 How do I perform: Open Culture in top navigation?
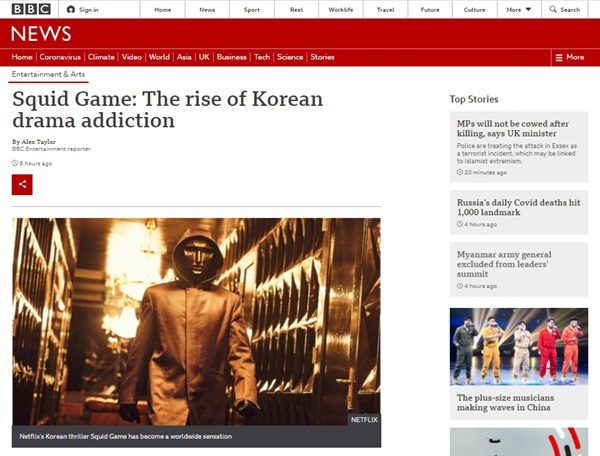(x=474, y=10)
